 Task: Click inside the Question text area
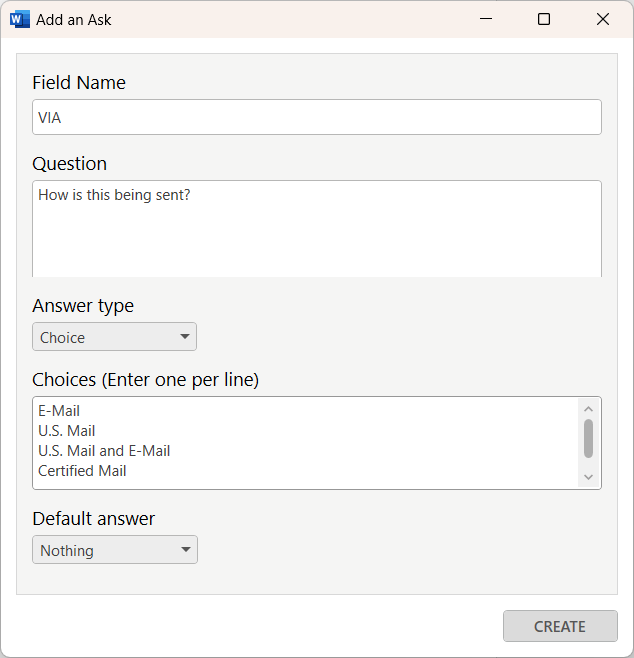tap(317, 229)
